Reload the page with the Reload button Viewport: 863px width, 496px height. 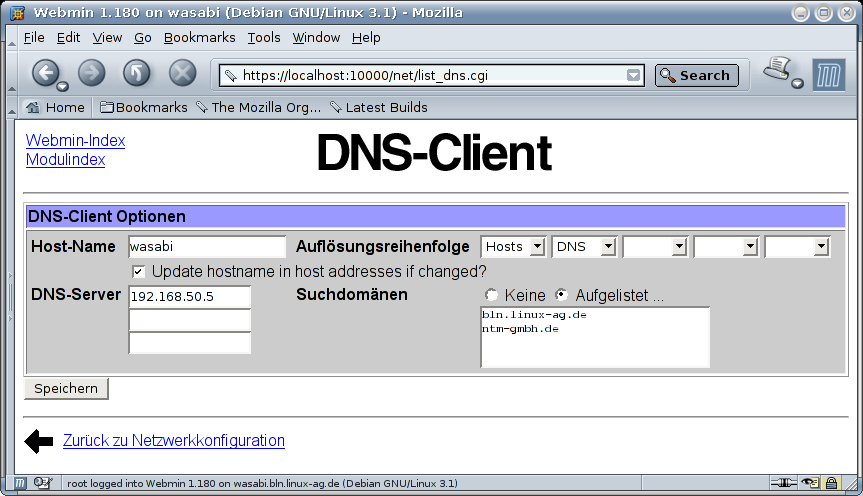136,73
